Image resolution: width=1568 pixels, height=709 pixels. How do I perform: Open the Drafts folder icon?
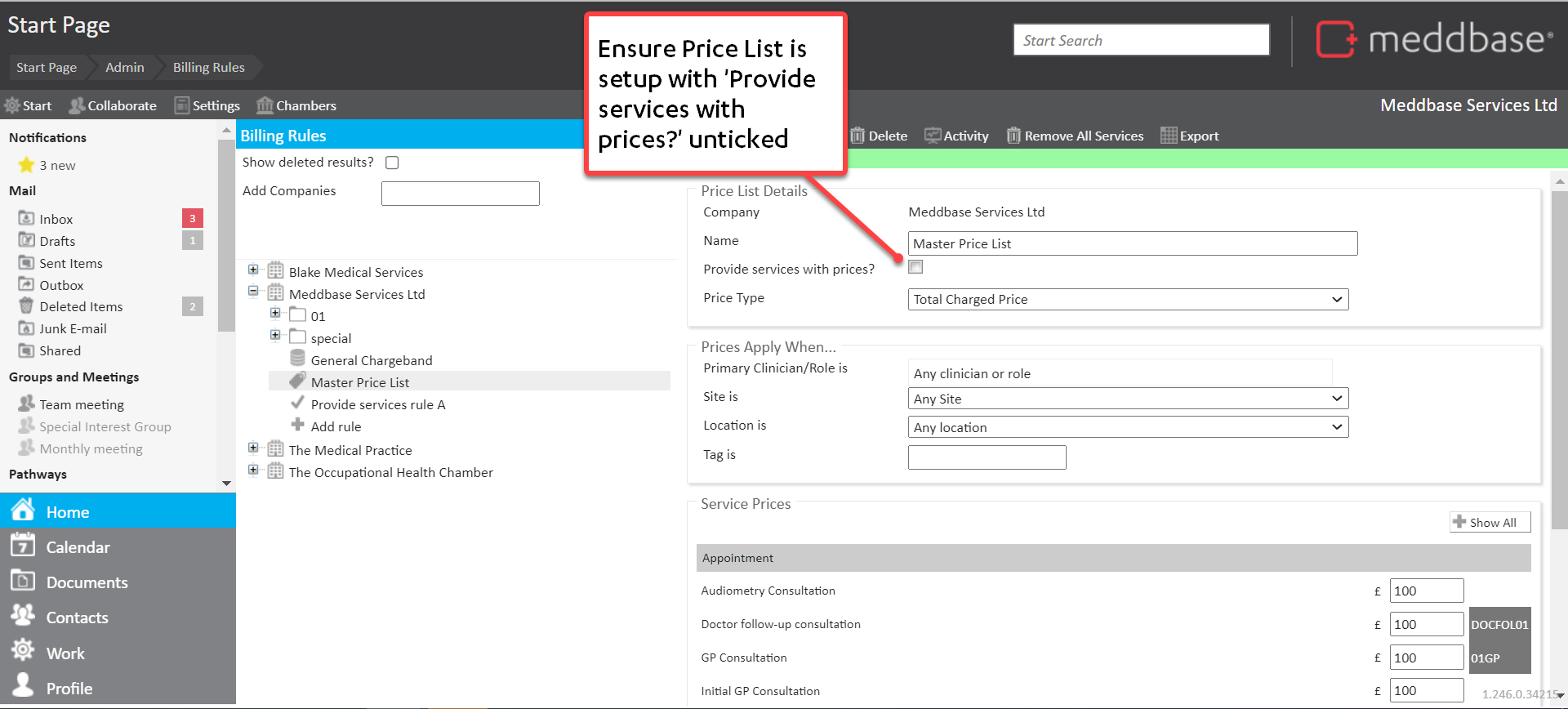click(26, 240)
